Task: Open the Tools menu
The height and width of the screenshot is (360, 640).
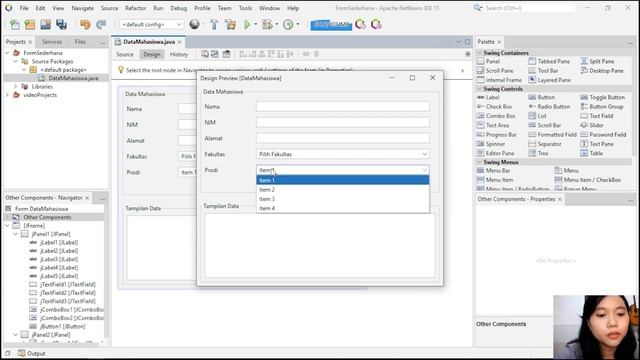Action: coord(245,8)
